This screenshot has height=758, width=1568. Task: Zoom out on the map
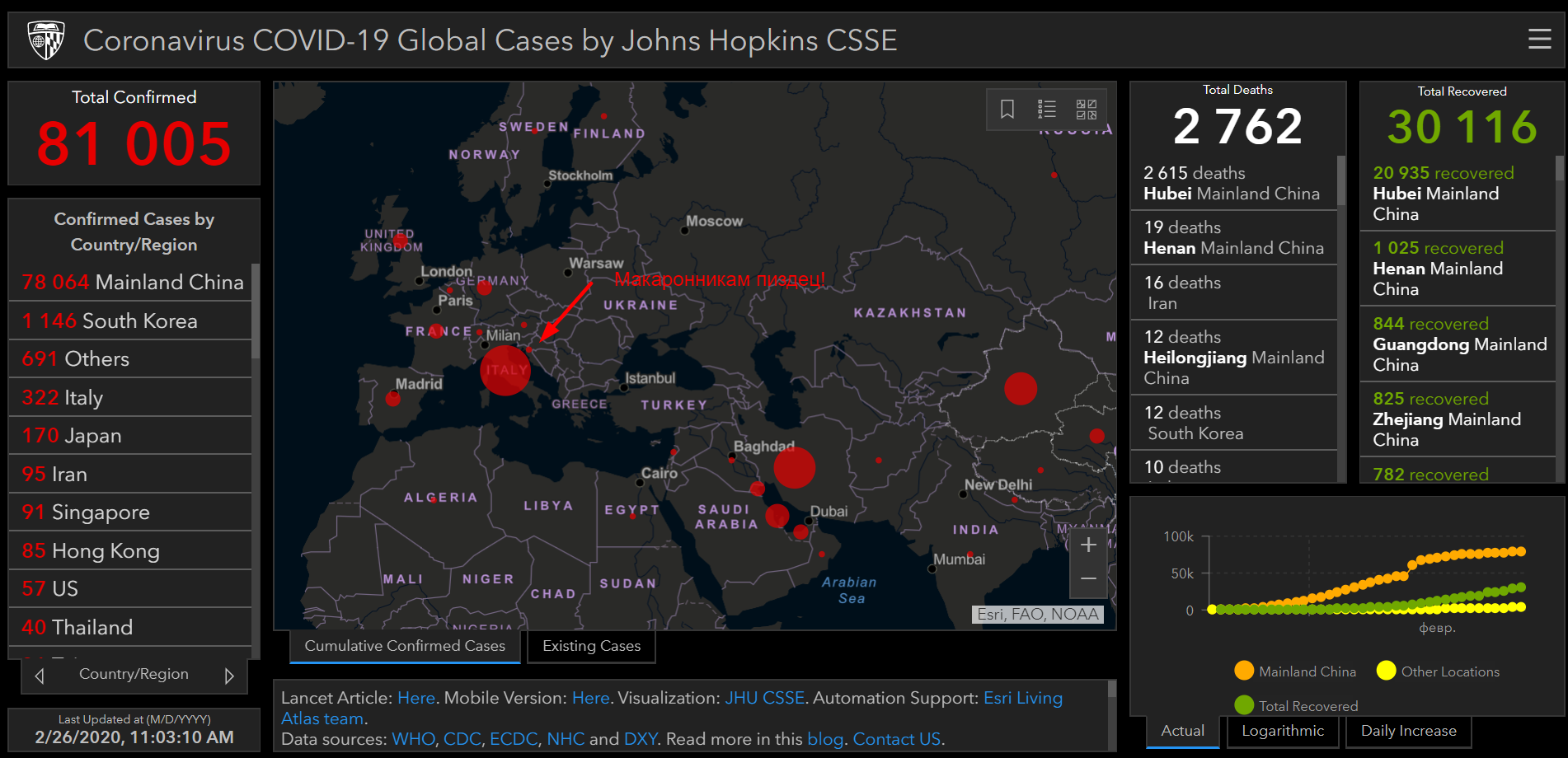[x=1088, y=579]
